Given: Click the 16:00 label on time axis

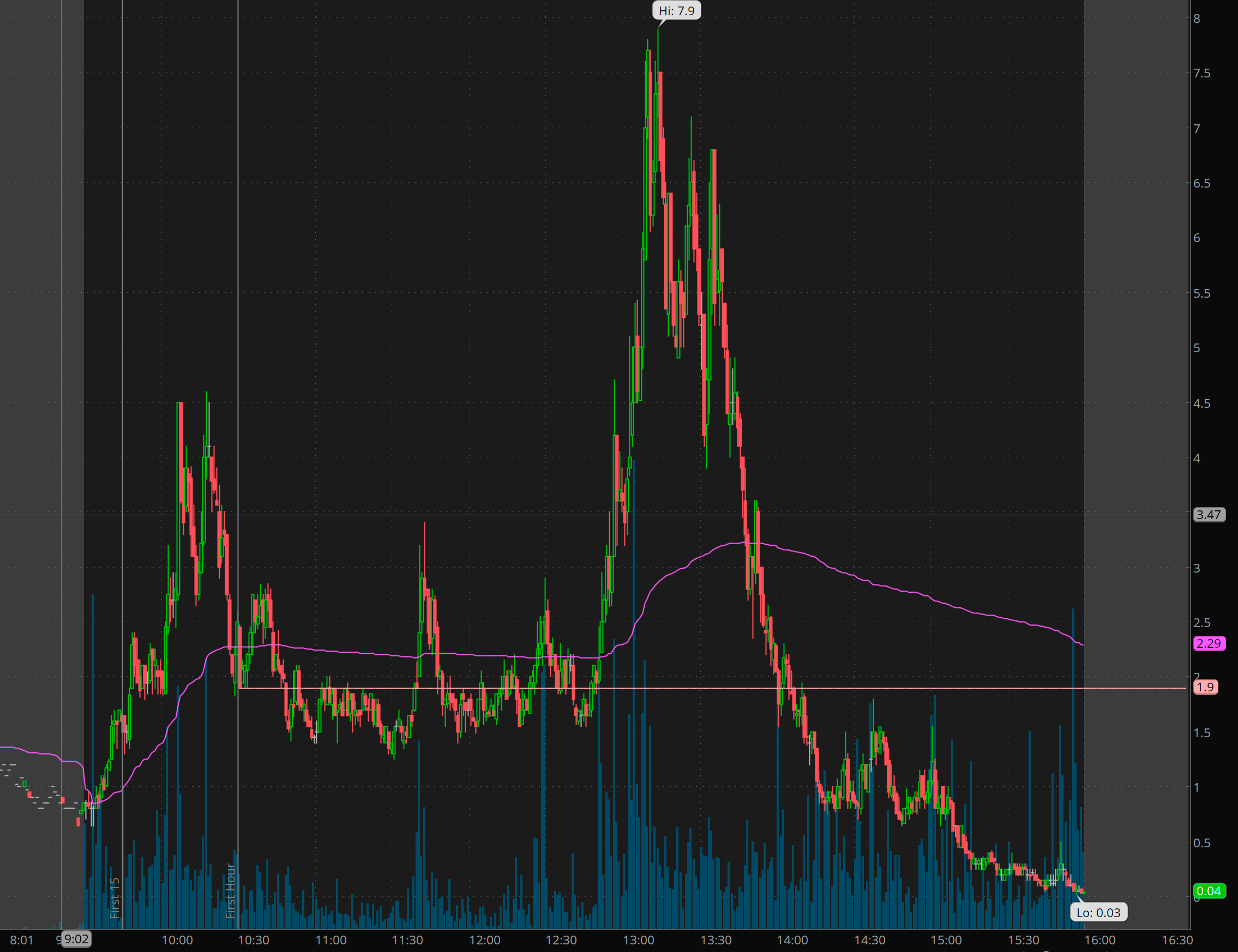Looking at the screenshot, I should click(x=1099, y=940).
